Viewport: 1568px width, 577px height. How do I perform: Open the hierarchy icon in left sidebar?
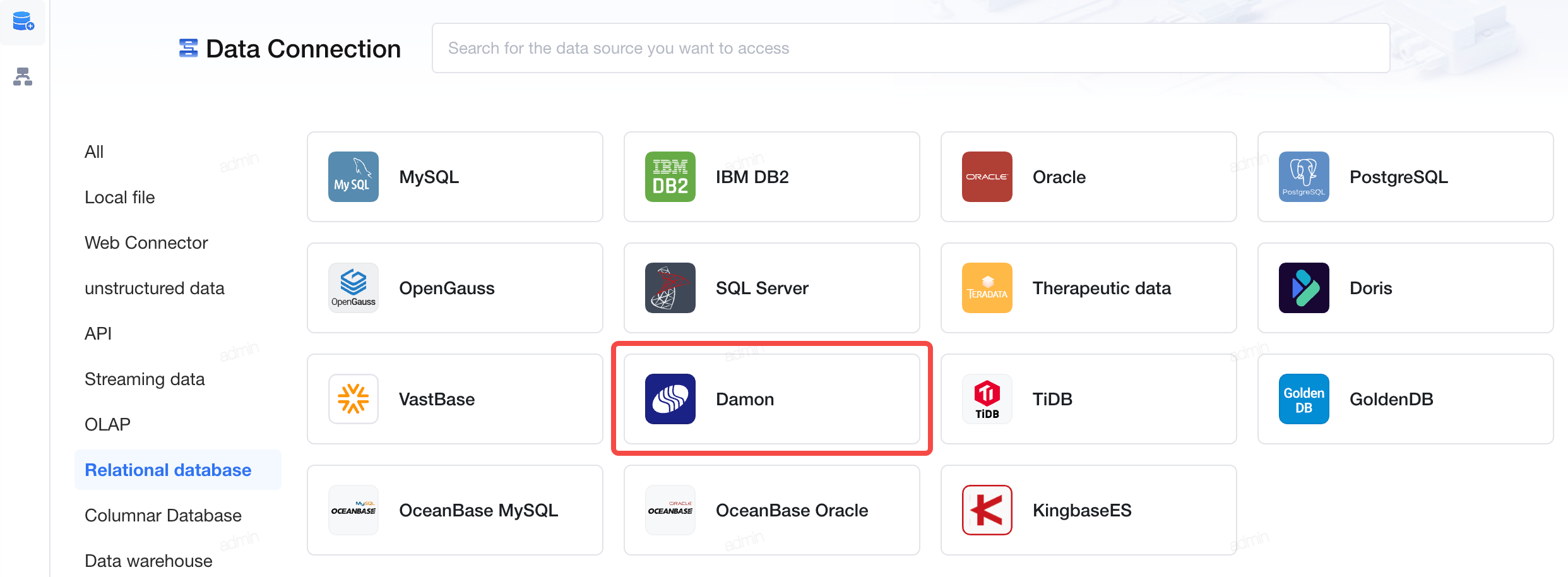coord(23,76)
